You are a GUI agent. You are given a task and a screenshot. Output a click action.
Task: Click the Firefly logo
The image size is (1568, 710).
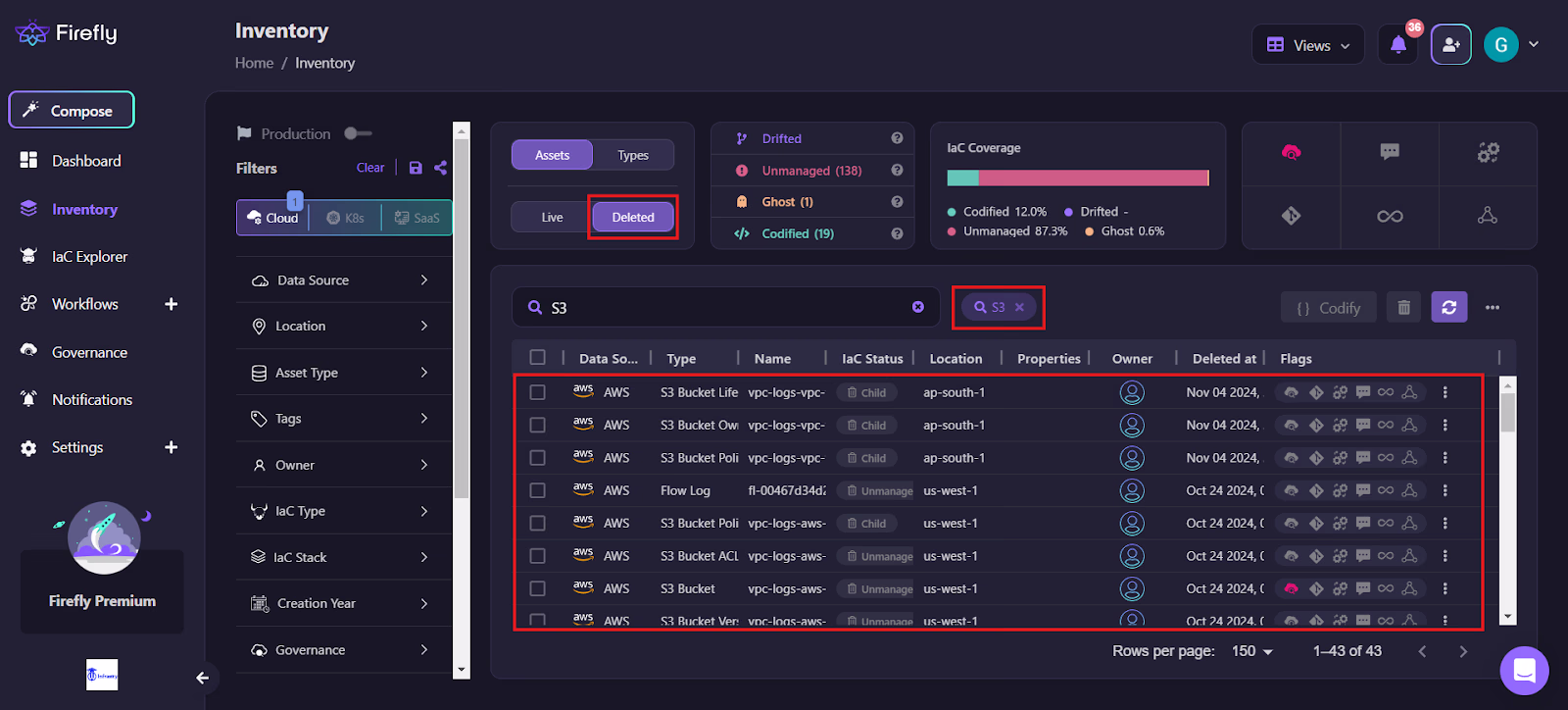point(67,33)
